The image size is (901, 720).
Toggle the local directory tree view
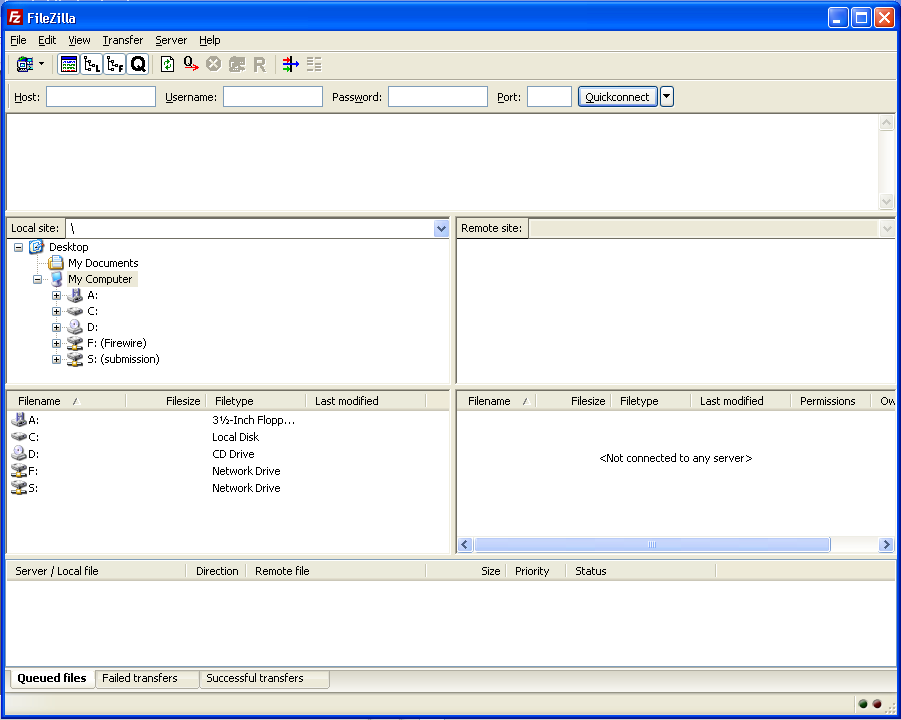(92, 64)
